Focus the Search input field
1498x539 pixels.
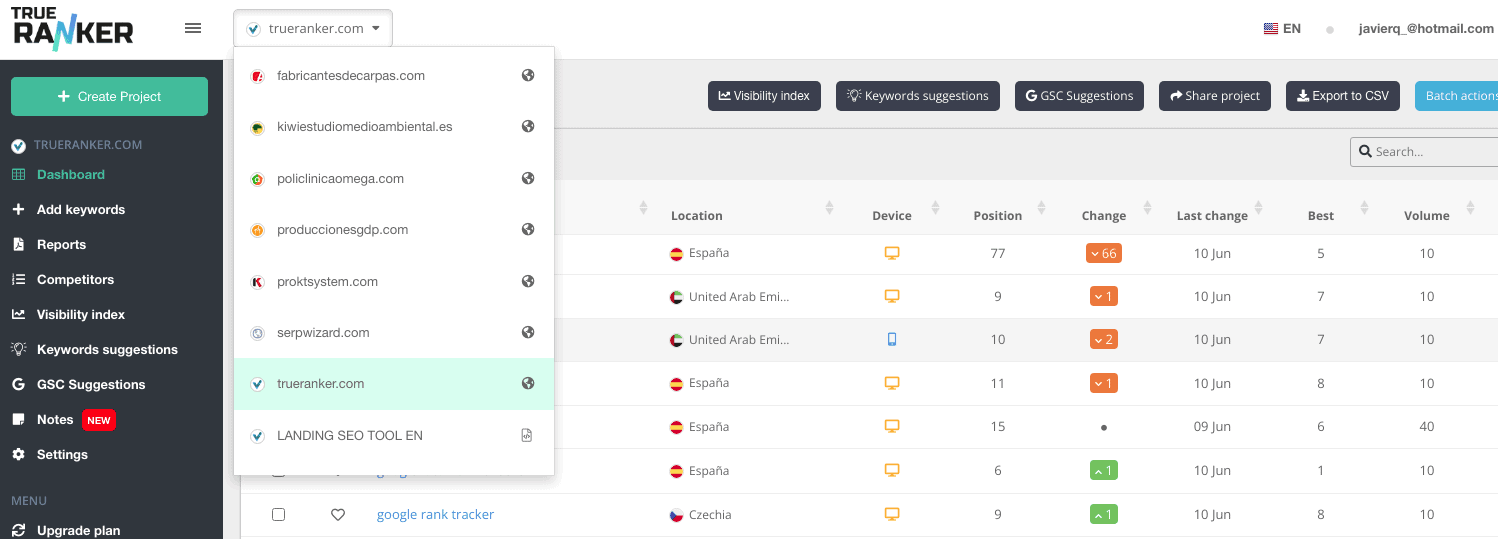(1425, 152)
